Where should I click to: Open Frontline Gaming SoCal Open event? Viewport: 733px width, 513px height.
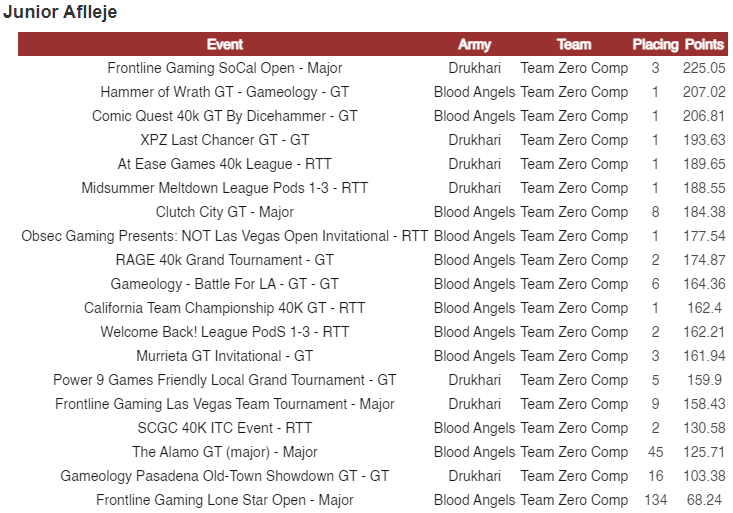(x=225, y=68)
